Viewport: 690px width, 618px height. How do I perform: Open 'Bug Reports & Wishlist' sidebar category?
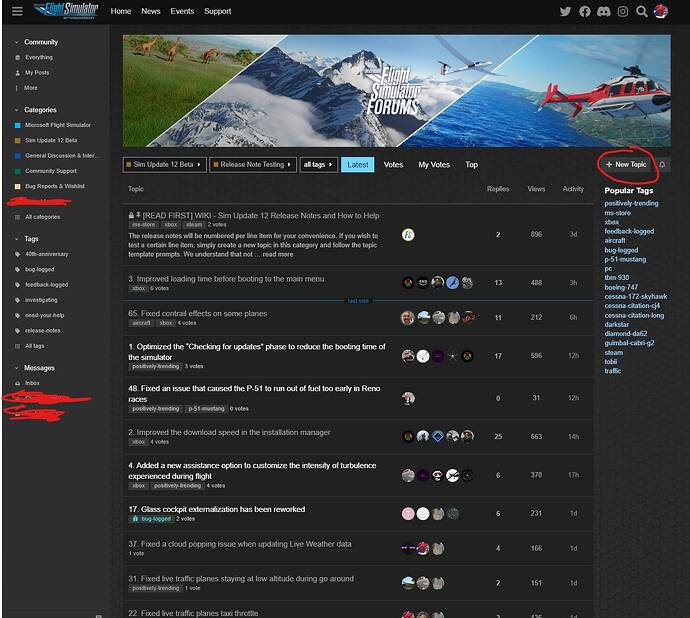point(55,186)
